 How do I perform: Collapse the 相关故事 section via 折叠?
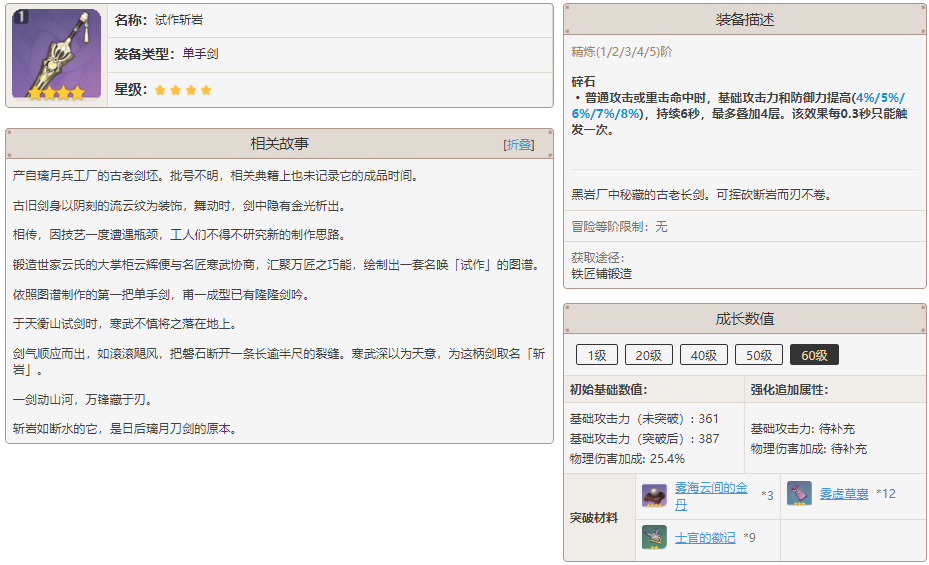(x=519, y=145)
